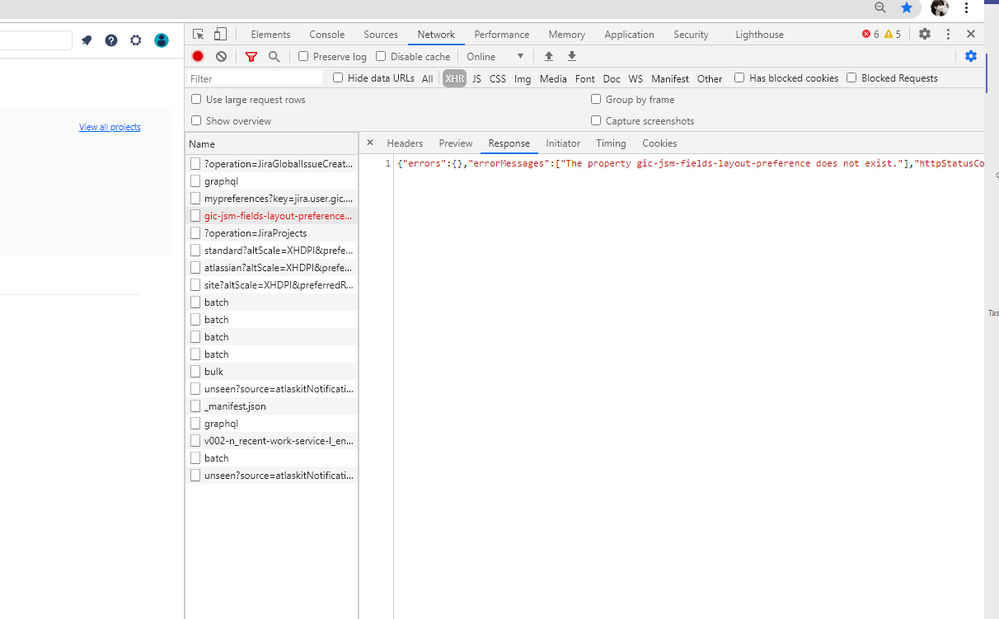Check the Disable cache option
The height and width of the screenshot is (619, 999).
point(381,57)
